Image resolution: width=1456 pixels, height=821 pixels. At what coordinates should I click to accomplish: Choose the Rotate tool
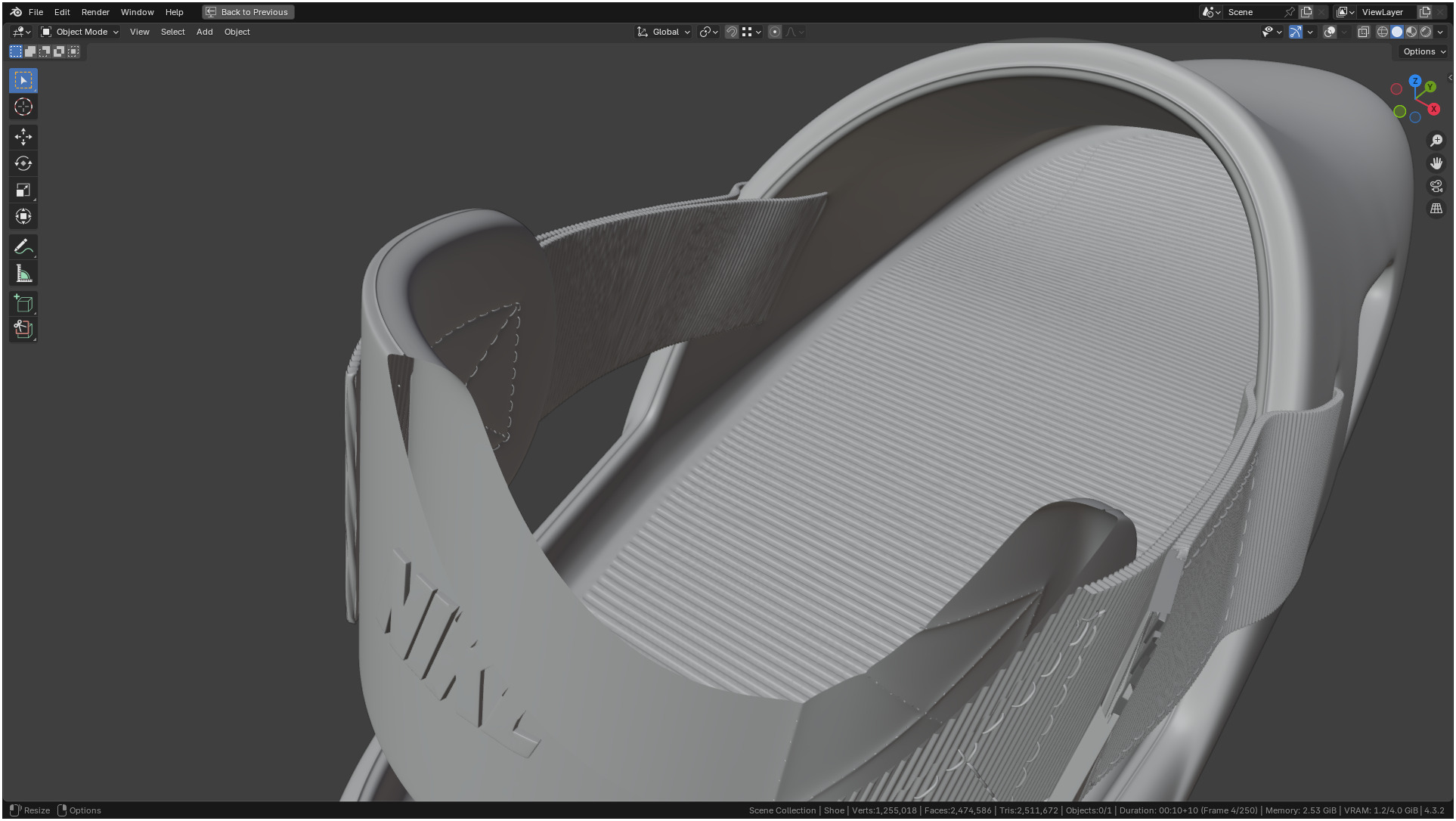pos(23,163)
